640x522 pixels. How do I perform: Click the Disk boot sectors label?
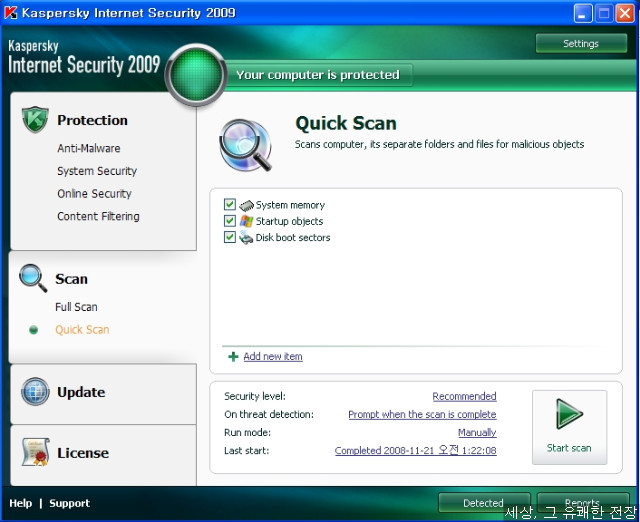coord(293,238)
